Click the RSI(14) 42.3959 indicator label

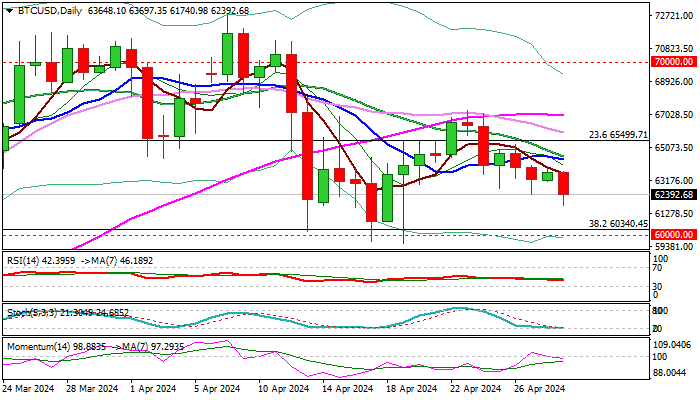pos(41,260)
